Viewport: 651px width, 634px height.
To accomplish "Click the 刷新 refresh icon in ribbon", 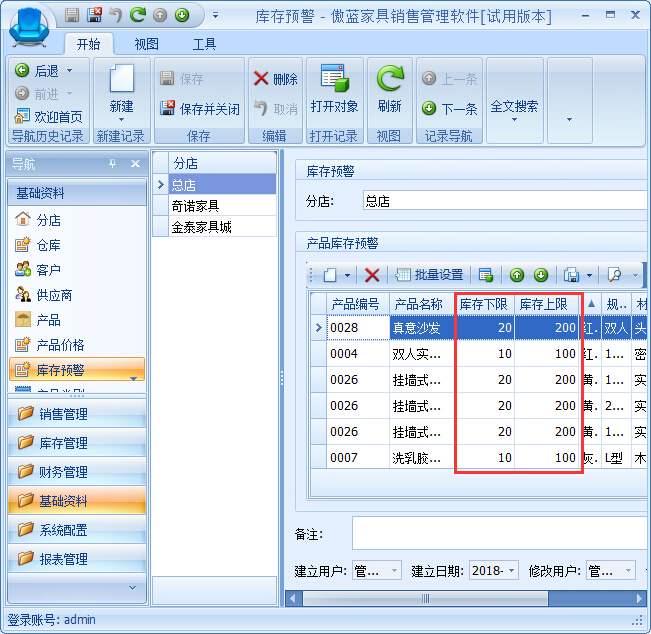I will pyautogui.click(x=389, y=82).
